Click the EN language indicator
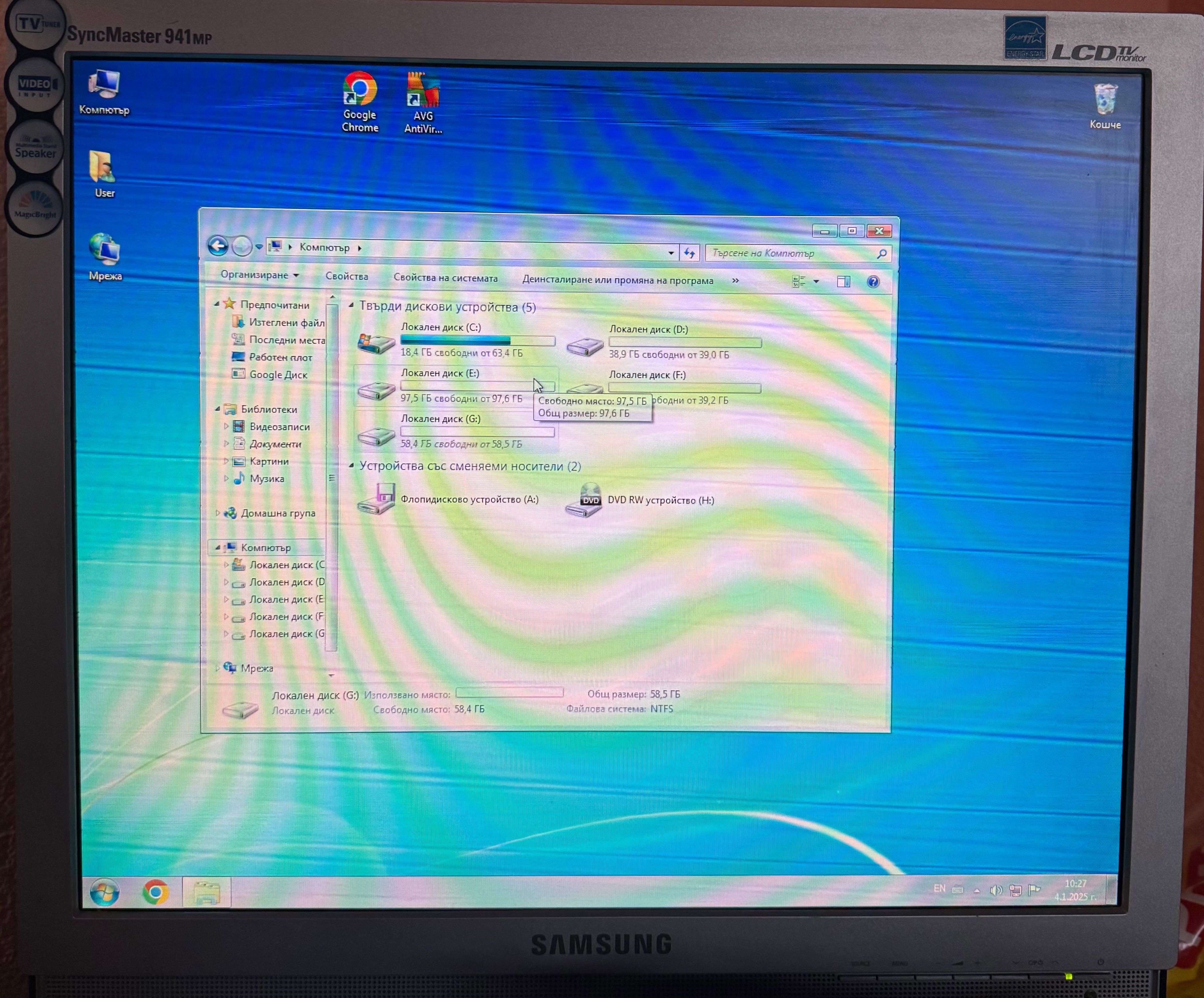 pyautogui.click(x=939, y=888)
